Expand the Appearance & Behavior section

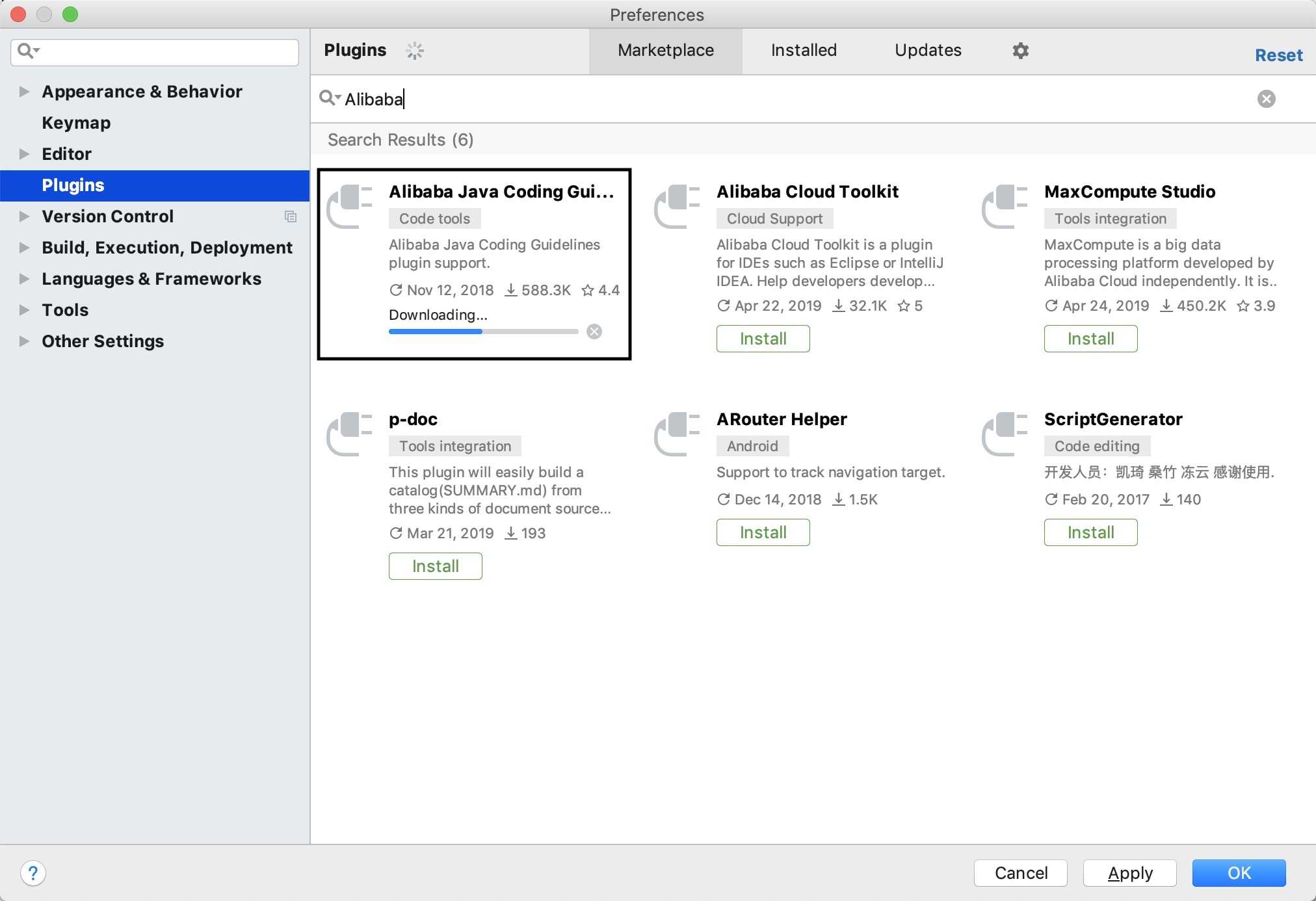tap(24, 92)
